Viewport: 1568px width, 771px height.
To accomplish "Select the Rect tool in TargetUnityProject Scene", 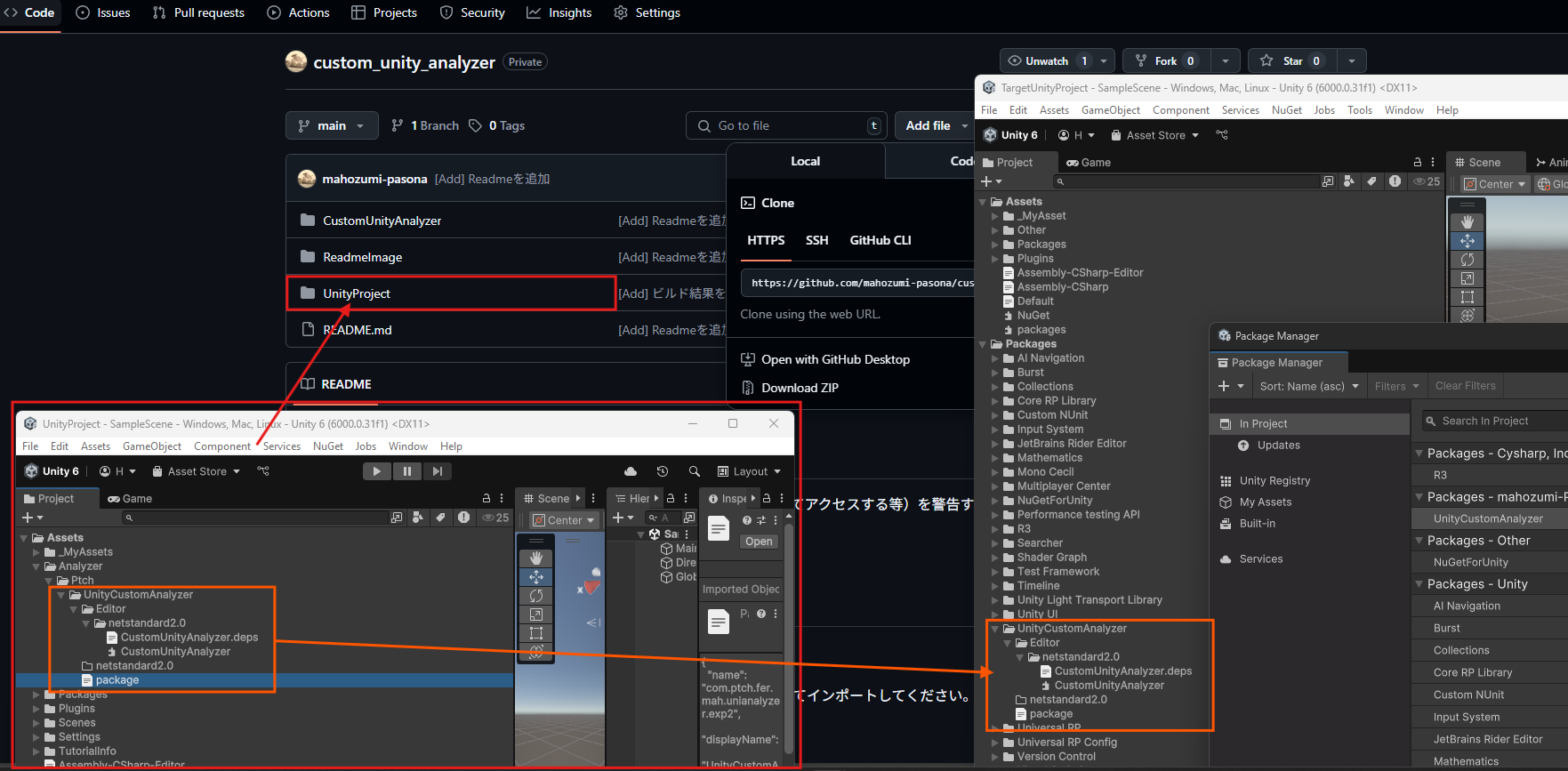I will (x=1467, y=297).
